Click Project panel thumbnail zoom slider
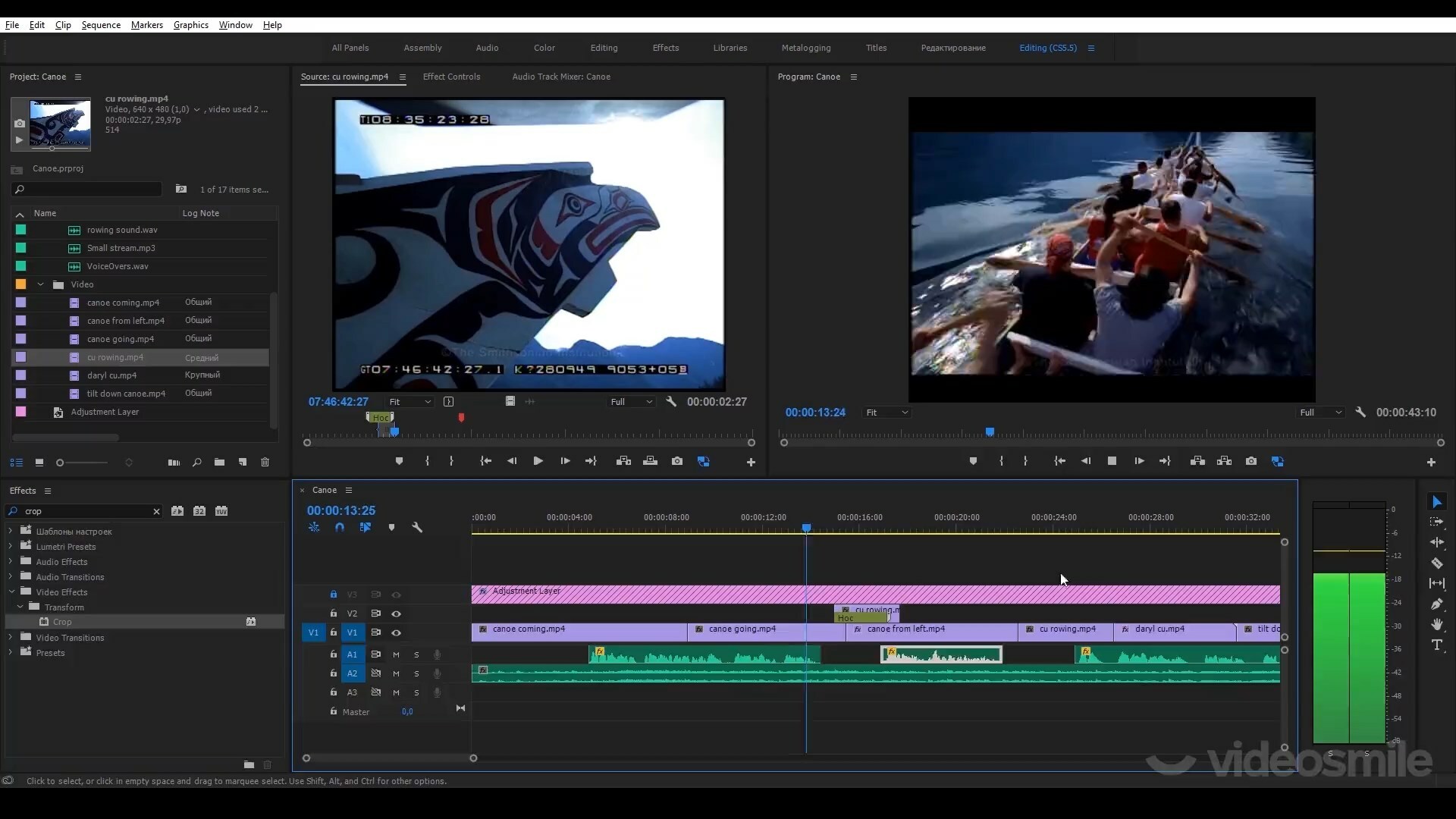 coord(60,463)
